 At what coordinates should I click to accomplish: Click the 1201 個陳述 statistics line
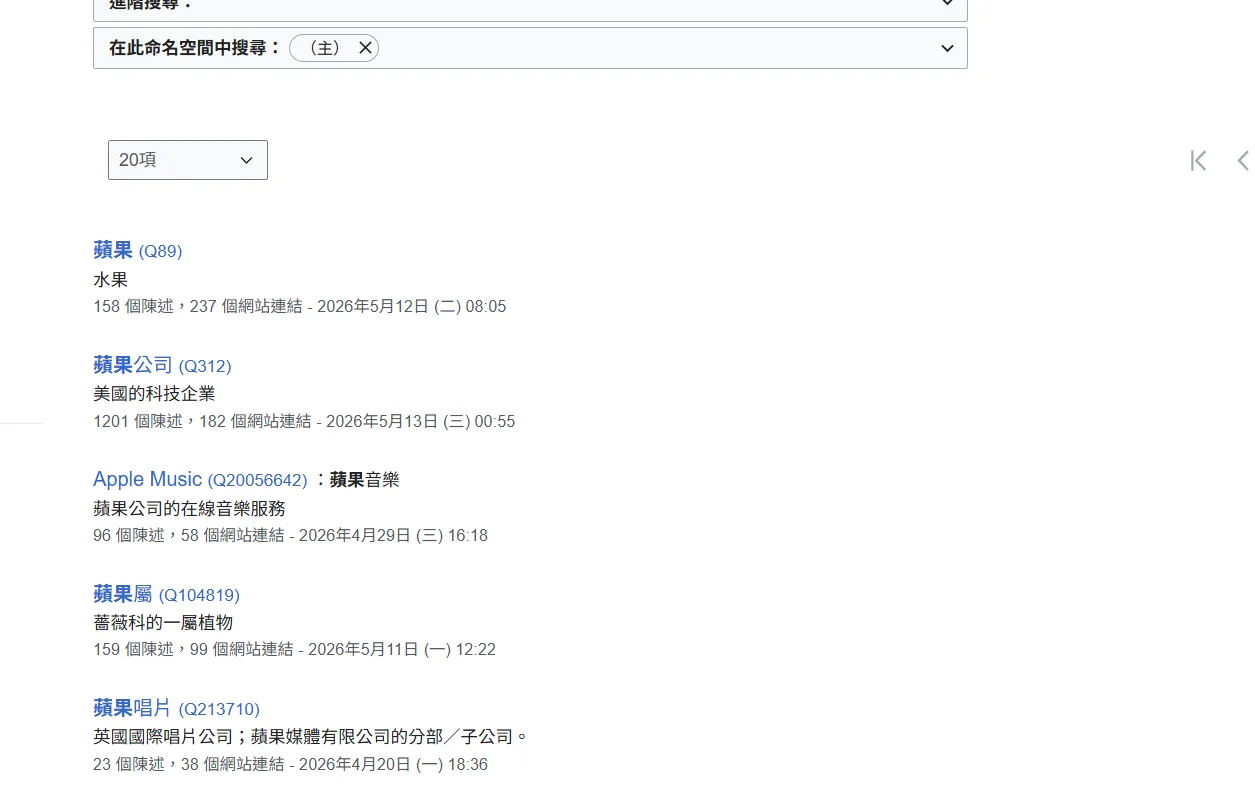coord(304,421)
